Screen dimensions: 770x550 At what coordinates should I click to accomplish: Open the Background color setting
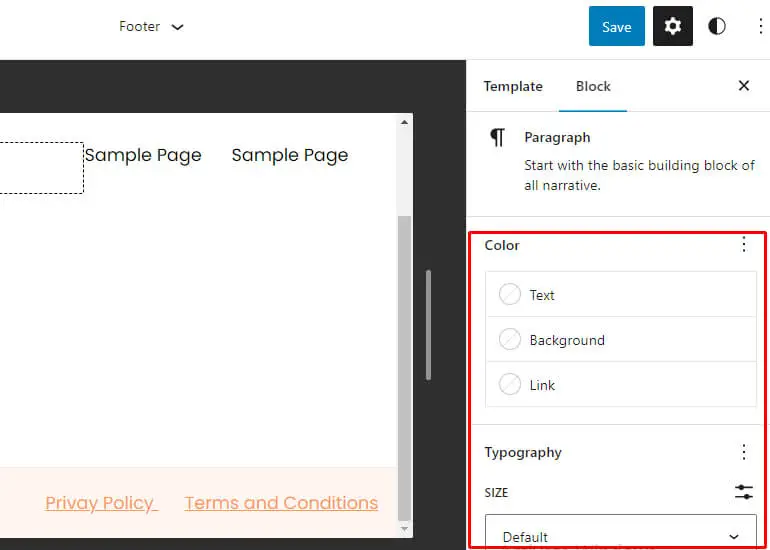621,340
